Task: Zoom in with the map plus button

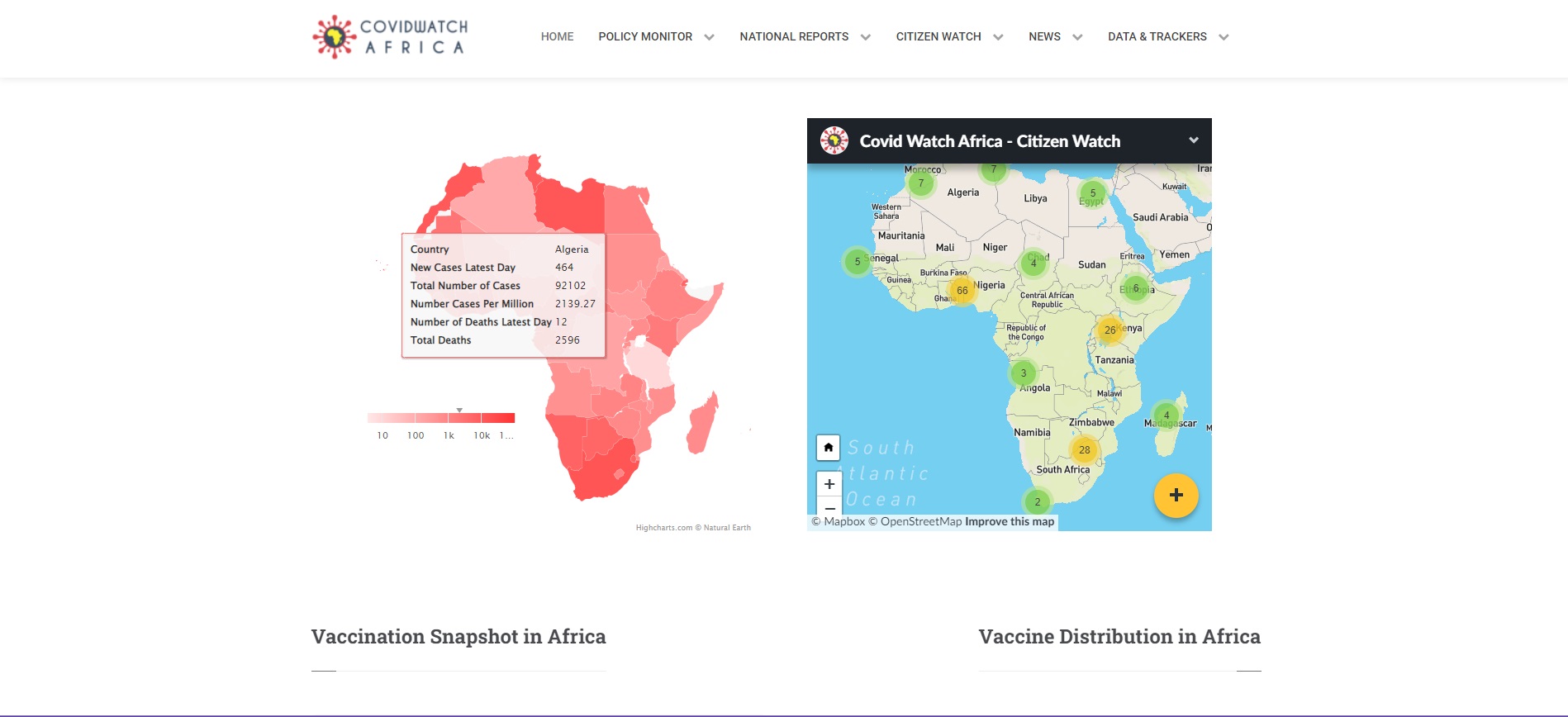Action: pyautogui.click(x=829, y=484)
